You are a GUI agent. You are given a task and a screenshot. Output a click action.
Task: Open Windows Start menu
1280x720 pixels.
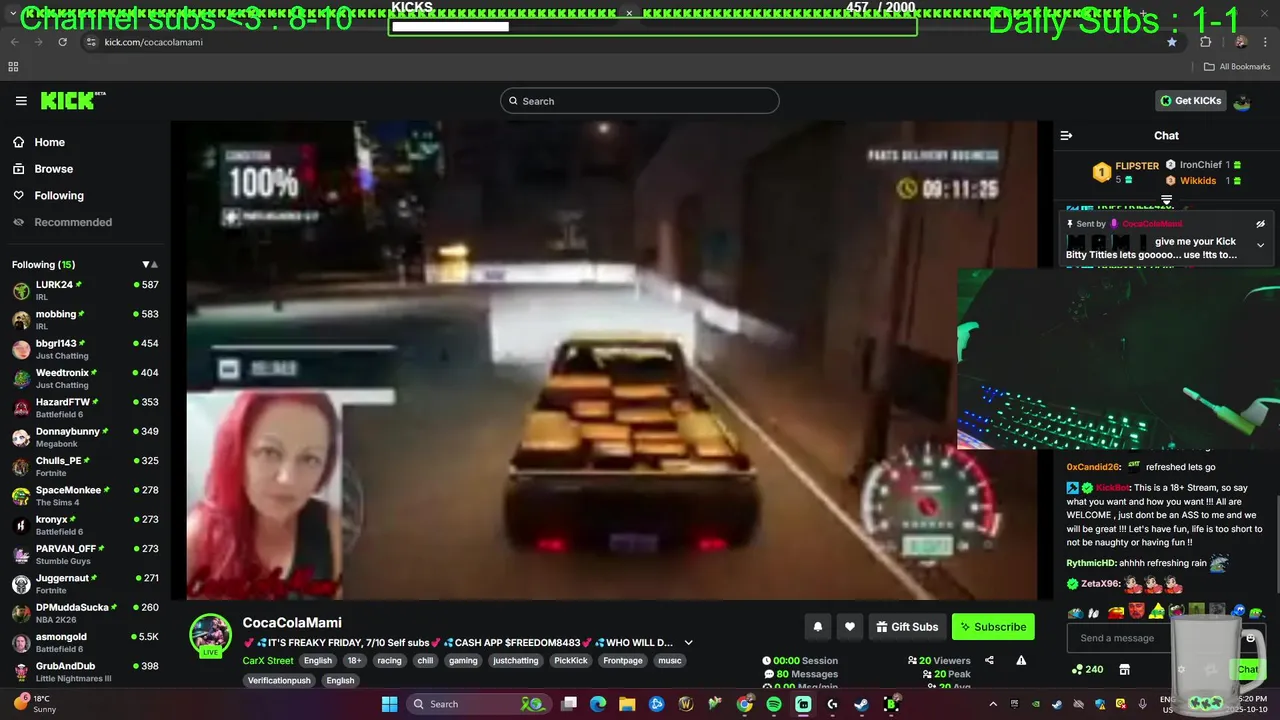(x=390, y=704)
